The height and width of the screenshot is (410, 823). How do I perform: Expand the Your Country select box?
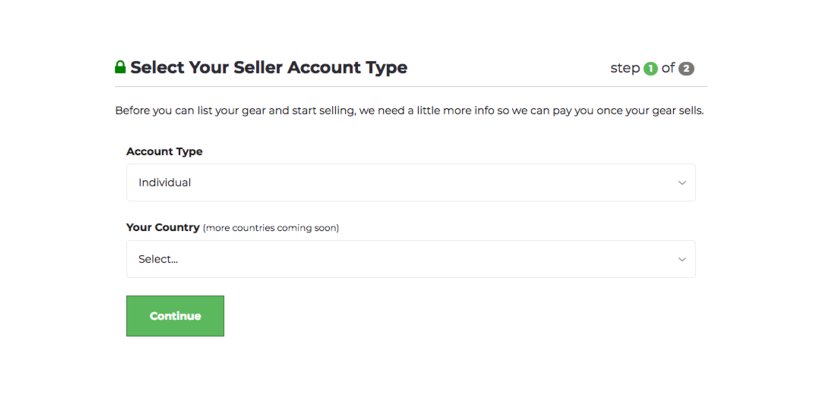pyautogui.click(x=411, y=259)
